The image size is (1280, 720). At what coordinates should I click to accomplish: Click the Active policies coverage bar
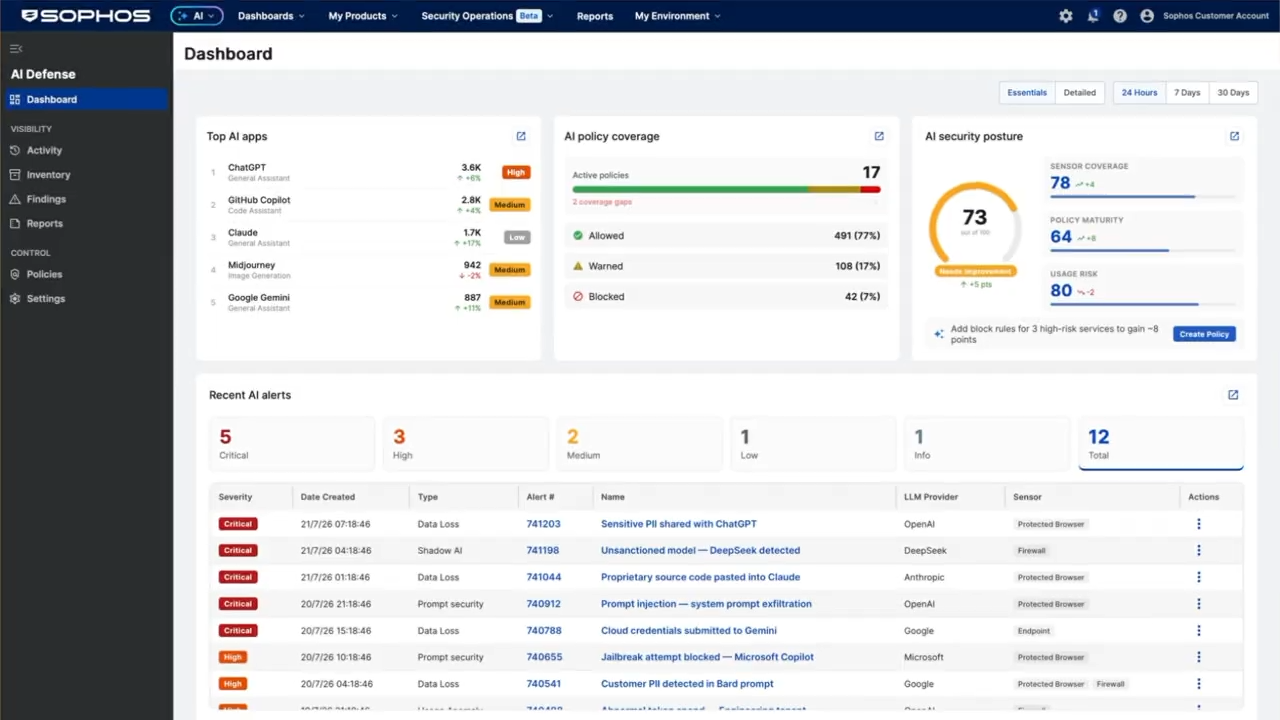726,189
